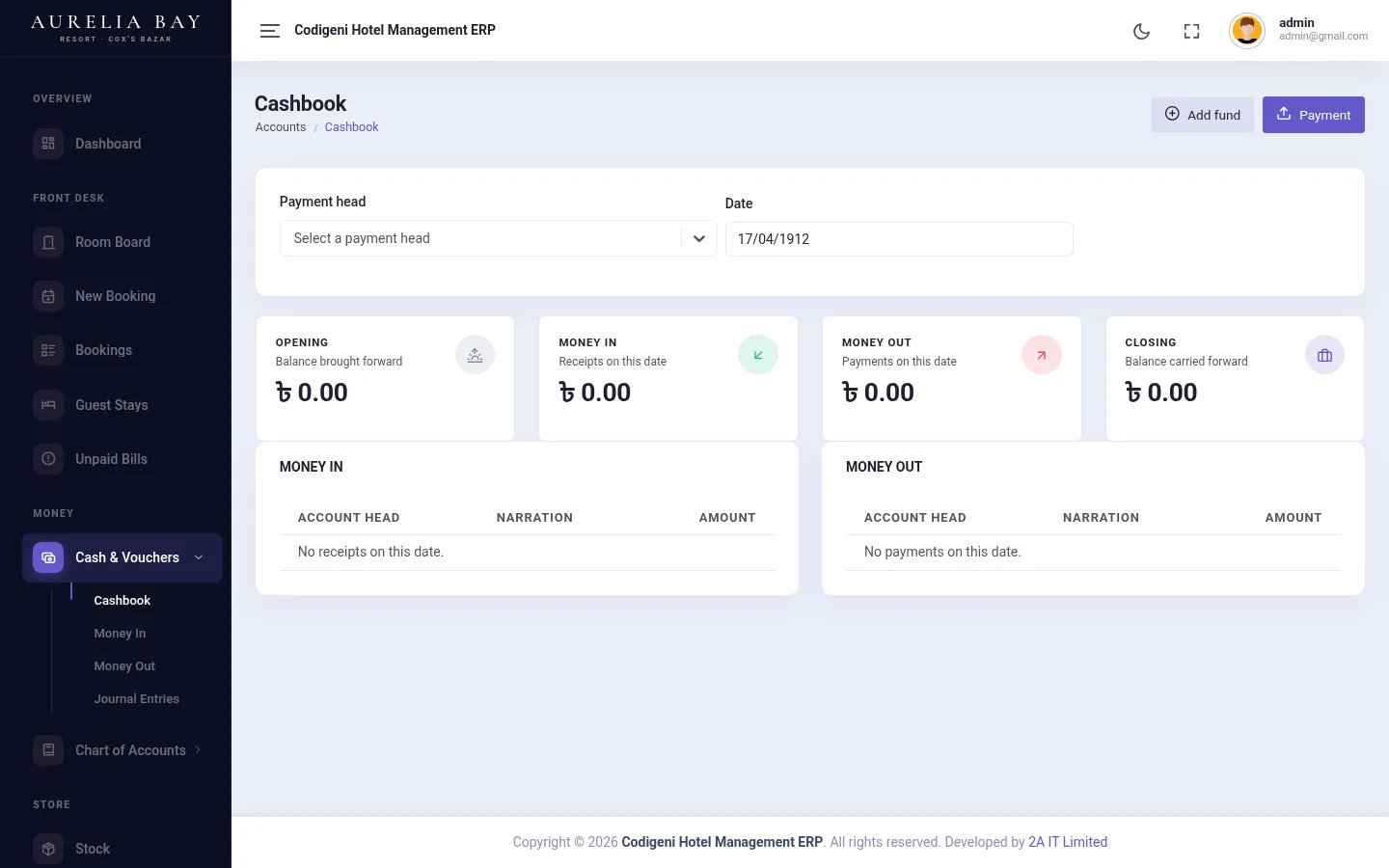Open the Stock menu label
The width and height of the screenshot is (1389, 868).
[93, 849]
